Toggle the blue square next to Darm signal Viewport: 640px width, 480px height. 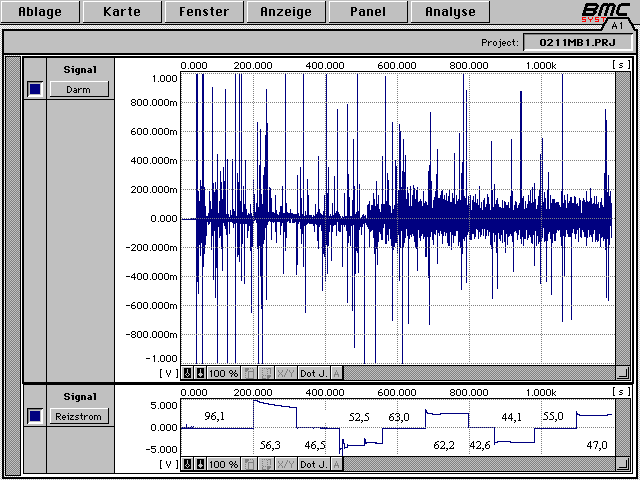pos(35,89)
